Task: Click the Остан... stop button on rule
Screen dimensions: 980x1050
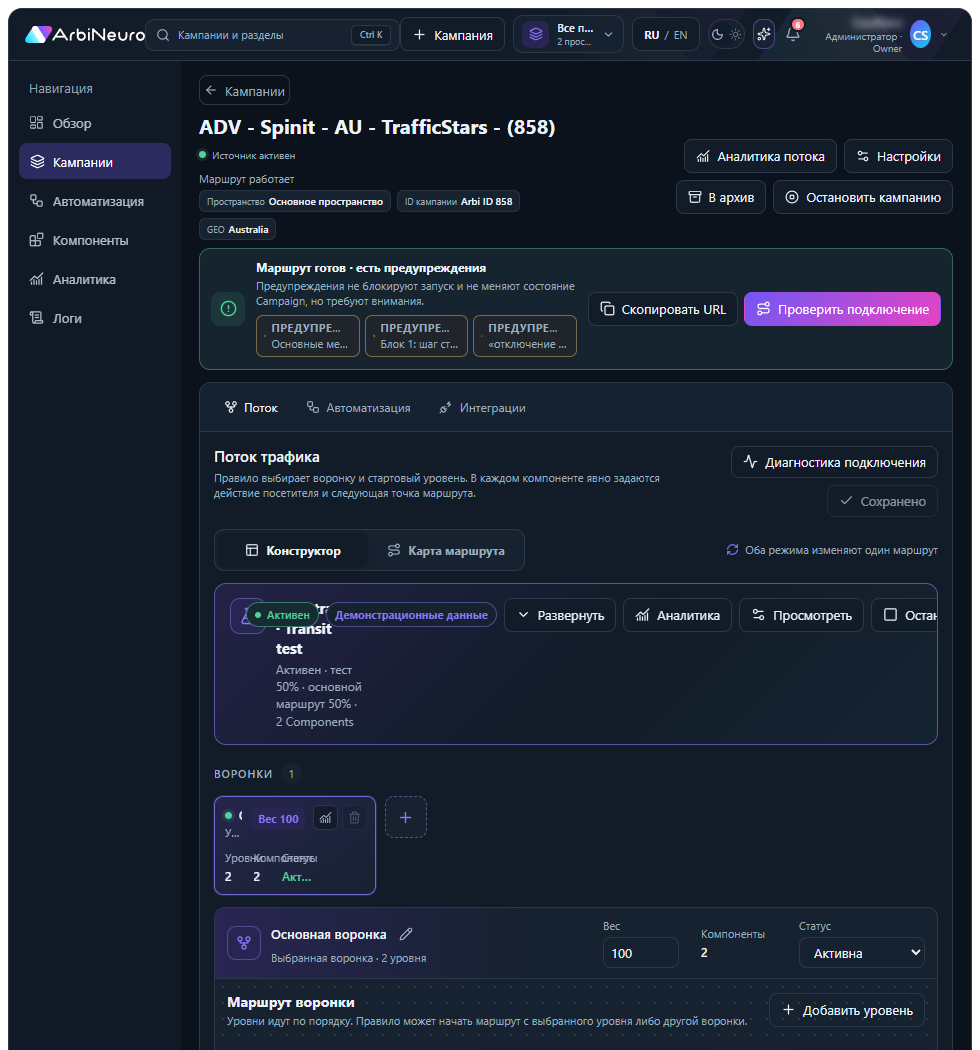Action: 904,615
